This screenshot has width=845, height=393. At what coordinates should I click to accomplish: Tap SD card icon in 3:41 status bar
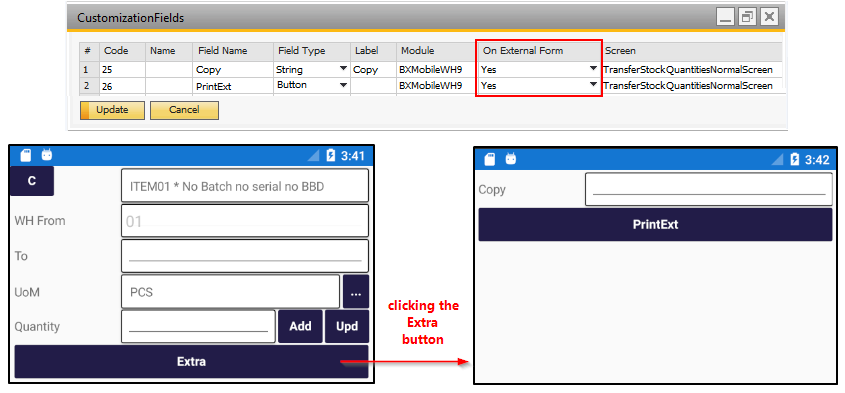[x=26, y=155]
